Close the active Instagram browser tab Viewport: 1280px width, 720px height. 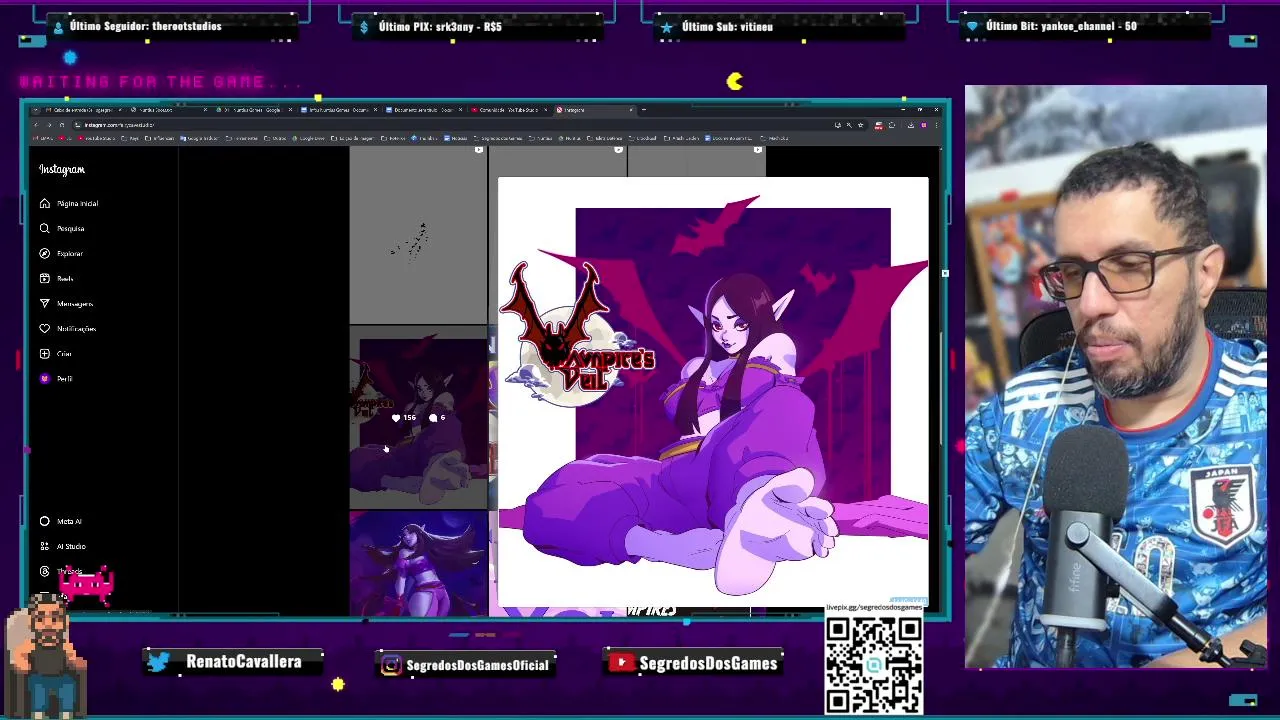click(x=631, y=110)
